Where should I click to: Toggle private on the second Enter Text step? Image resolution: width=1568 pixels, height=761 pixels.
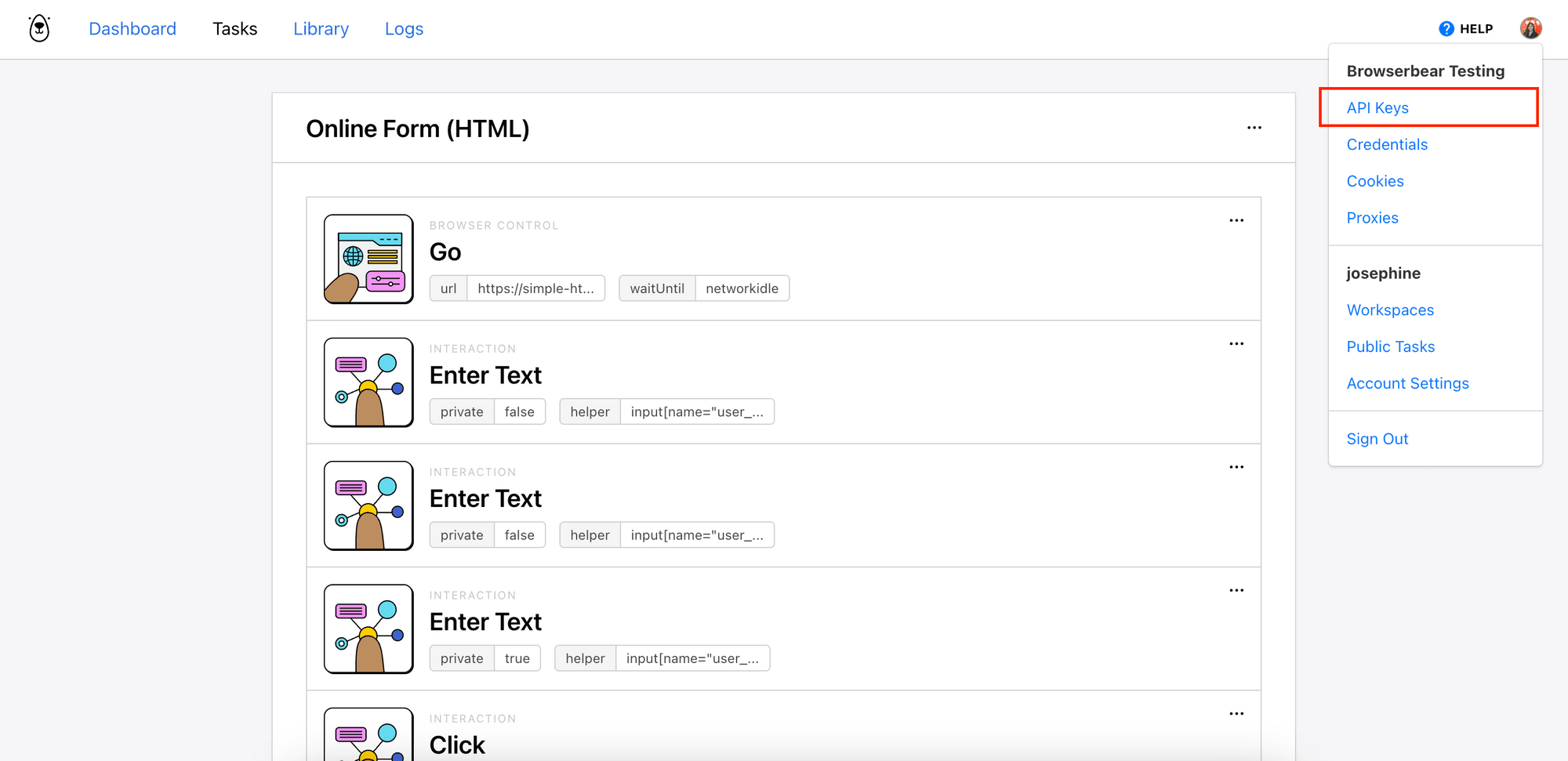pyautogui.click(x=487, y=535)
